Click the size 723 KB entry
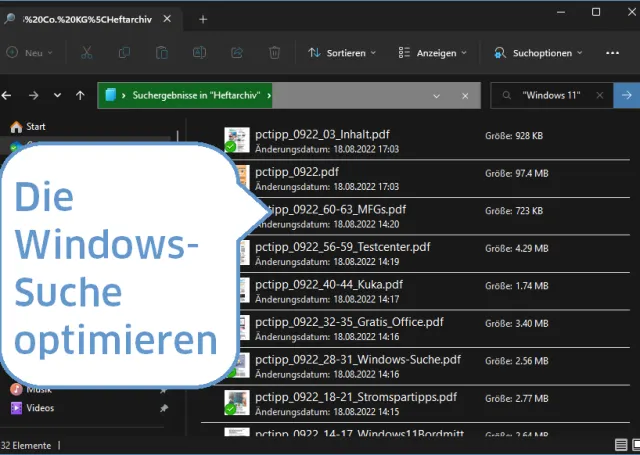 tap(514, 211)
